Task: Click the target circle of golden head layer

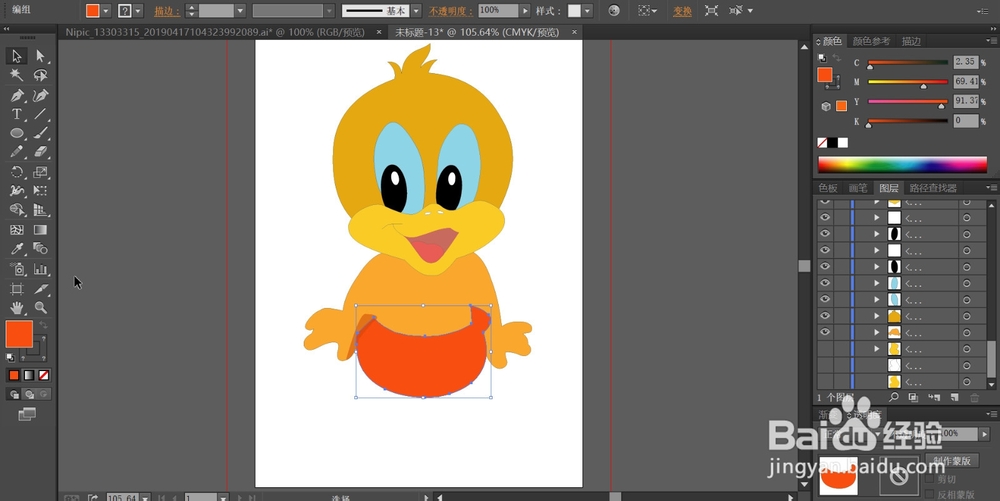Action: (966, 316)
